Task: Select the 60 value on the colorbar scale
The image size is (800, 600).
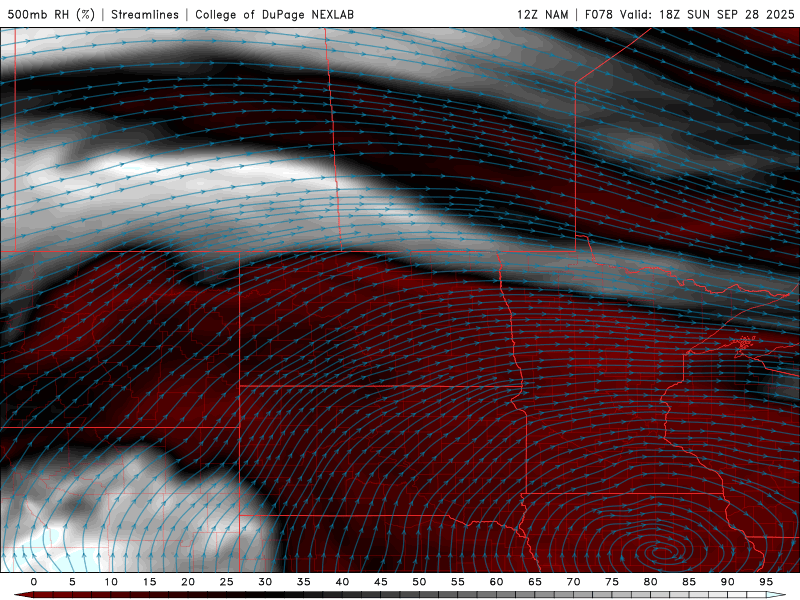Action: tap(496, 582)
